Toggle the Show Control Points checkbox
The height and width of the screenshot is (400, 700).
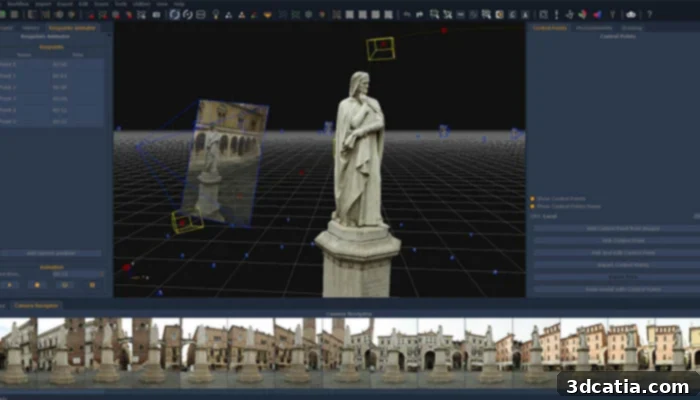pos(532,199)
